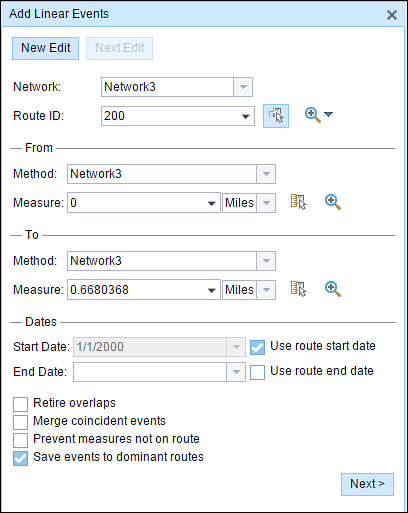The image size is (408, 513).
Task: Click the Next Edit button
Action: 120,48
